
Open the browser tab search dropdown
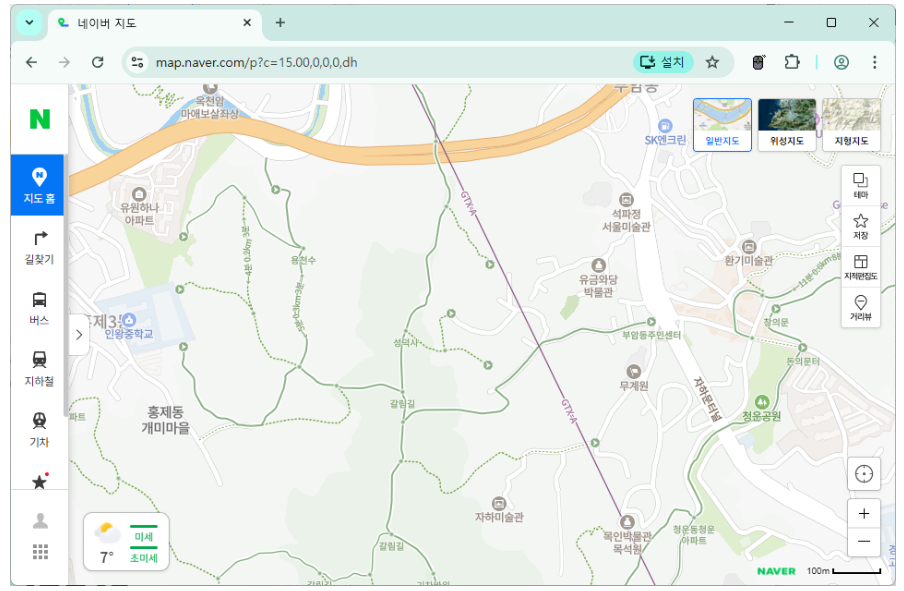pyautogui.click(x=29, y=23)
